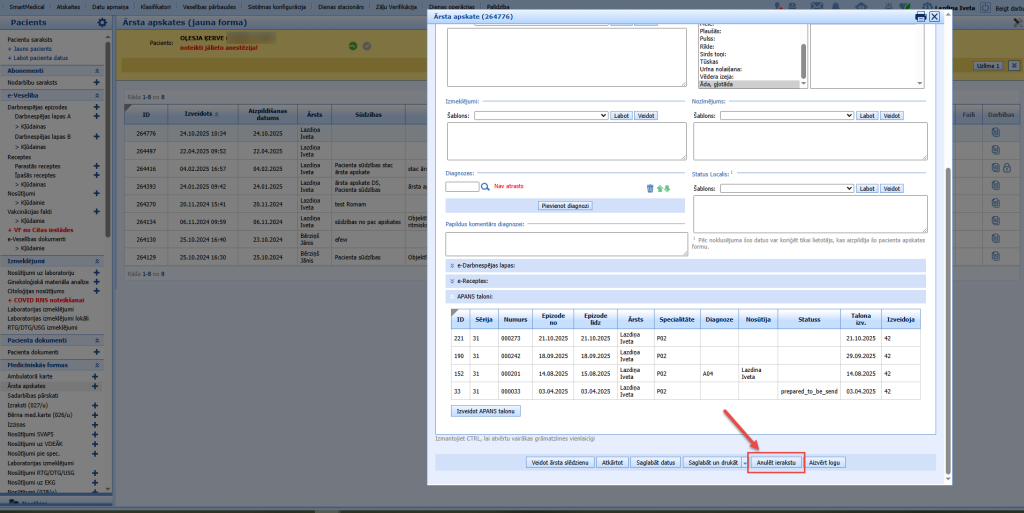The width and height of the screenshot is (1024, 513).
Task: Add Vakcinācijas fakti with plus icon
Action: point(97,211)
